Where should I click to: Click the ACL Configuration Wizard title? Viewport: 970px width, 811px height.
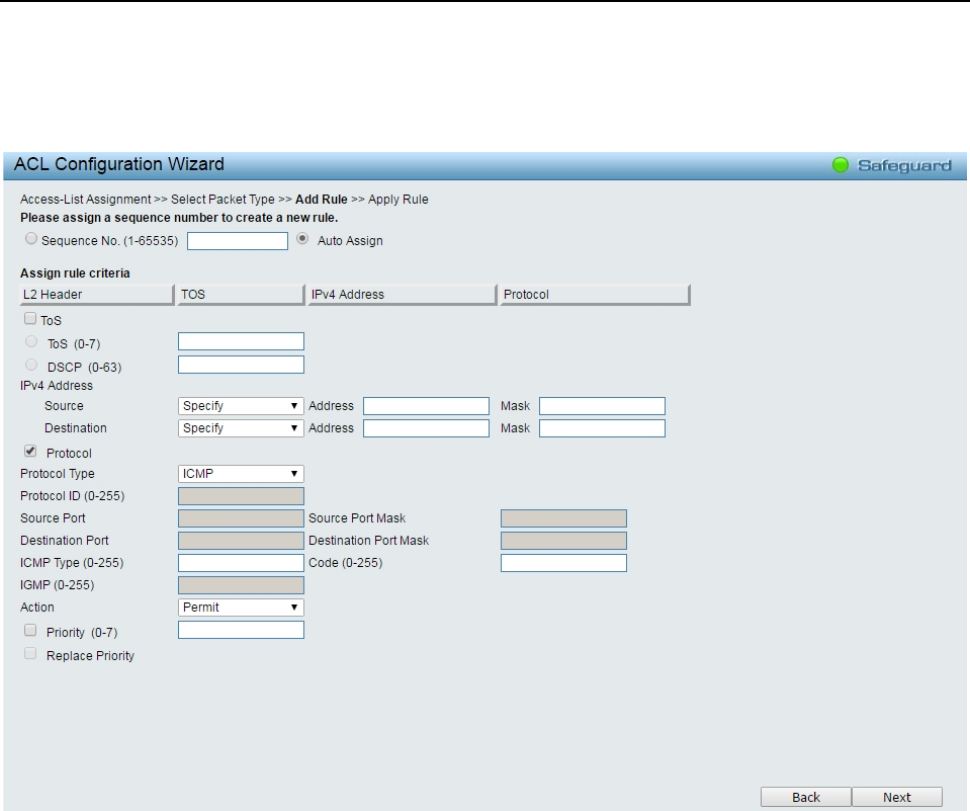119,164
